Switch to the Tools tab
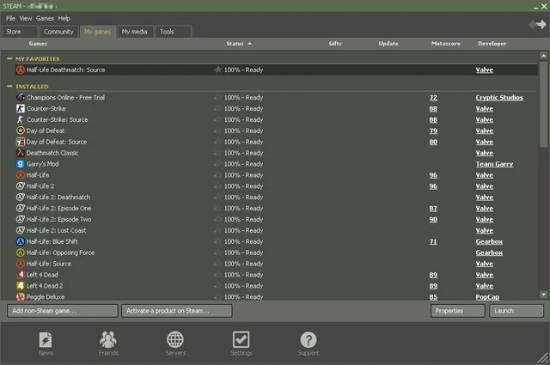This screenshot has width=550, height=365. [174, 32]
